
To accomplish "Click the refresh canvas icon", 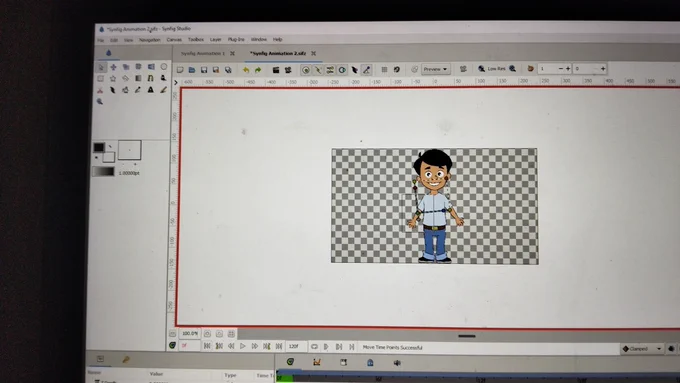I will tap(396, 69).
